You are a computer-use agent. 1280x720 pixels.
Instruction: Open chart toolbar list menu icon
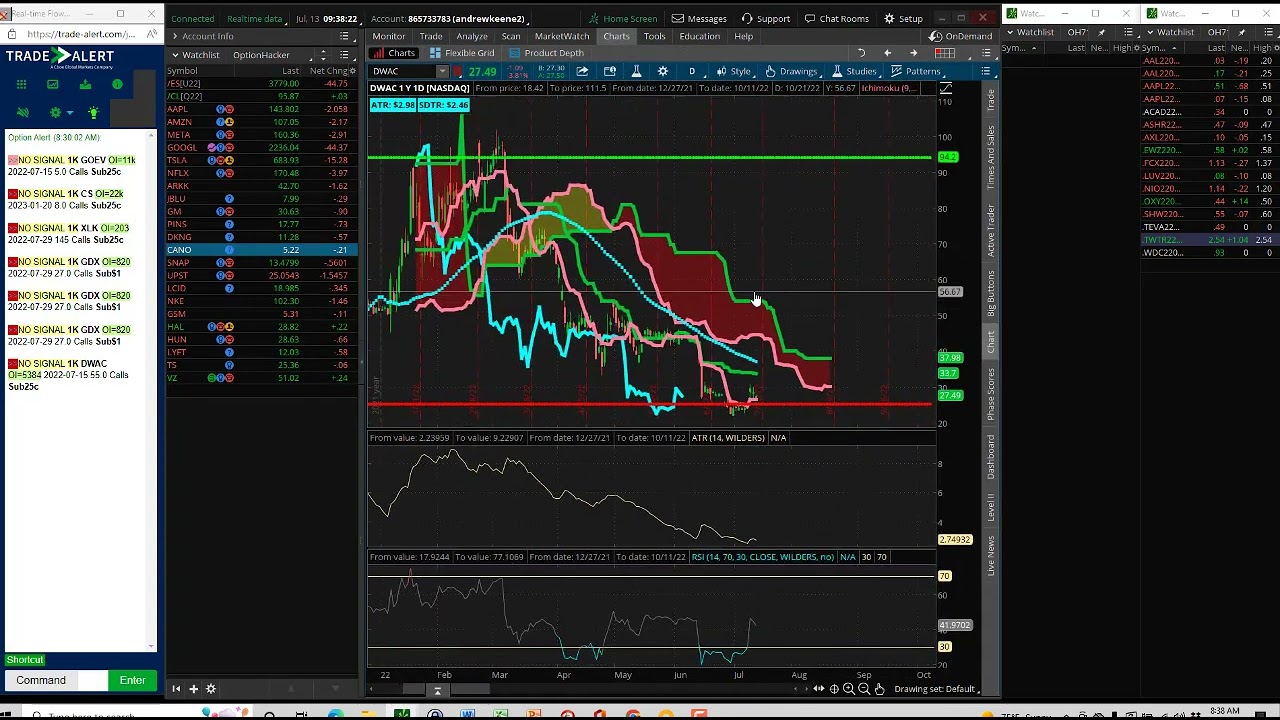point(985,71)
